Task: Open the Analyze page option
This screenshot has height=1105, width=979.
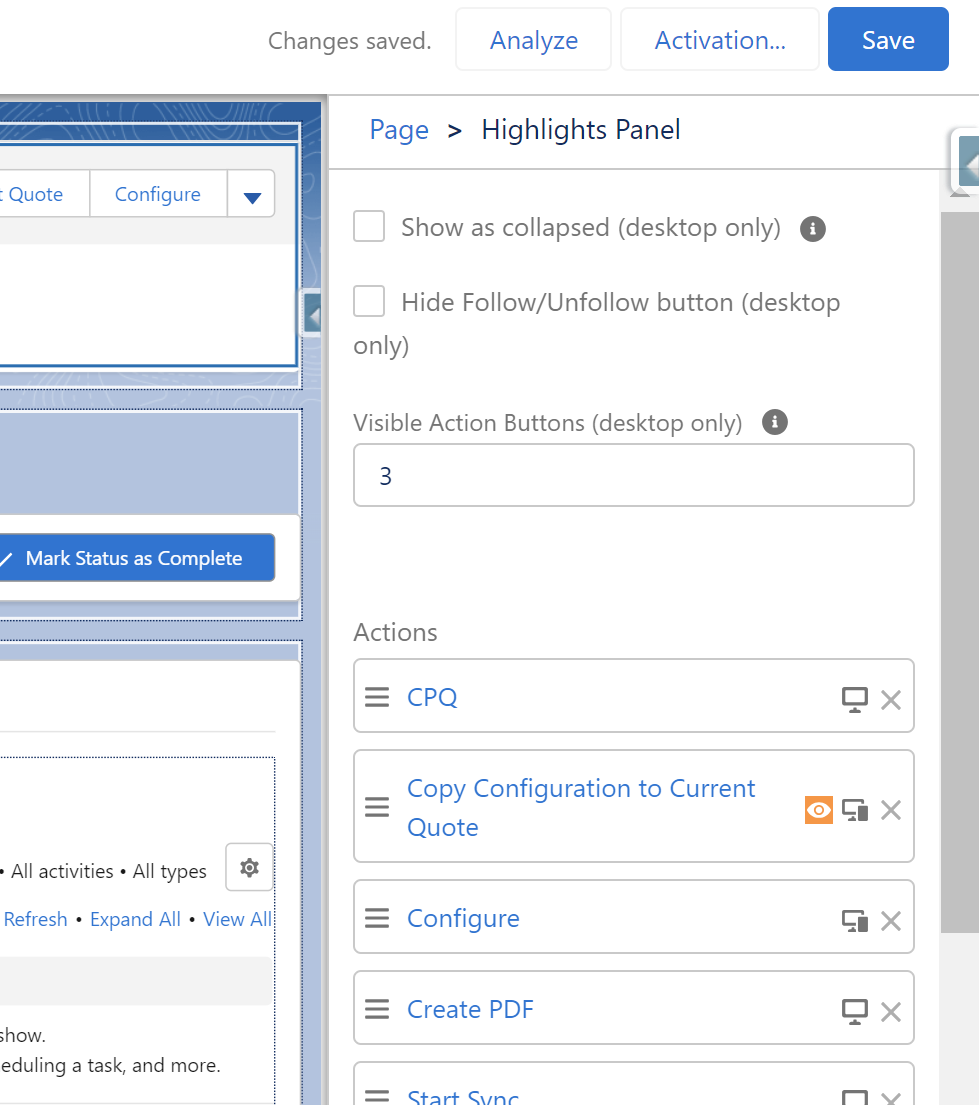Action: click(x=534, y=39)
